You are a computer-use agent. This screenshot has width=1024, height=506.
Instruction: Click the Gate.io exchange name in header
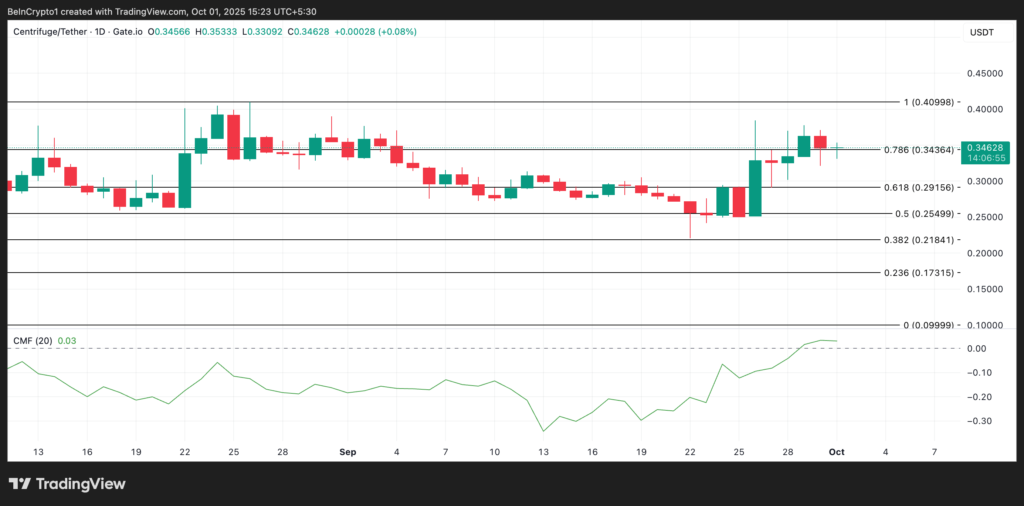click(x=125, y=32)
